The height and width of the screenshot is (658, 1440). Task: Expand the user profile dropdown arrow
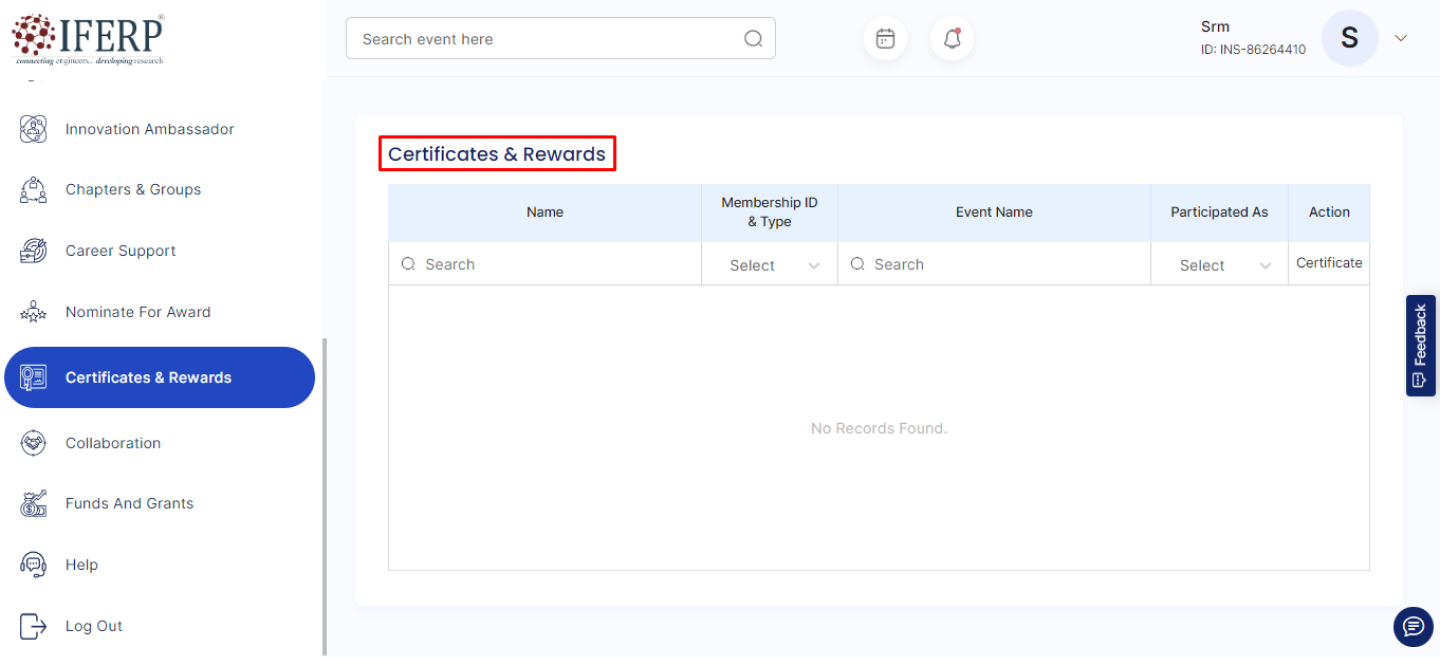1401,38
